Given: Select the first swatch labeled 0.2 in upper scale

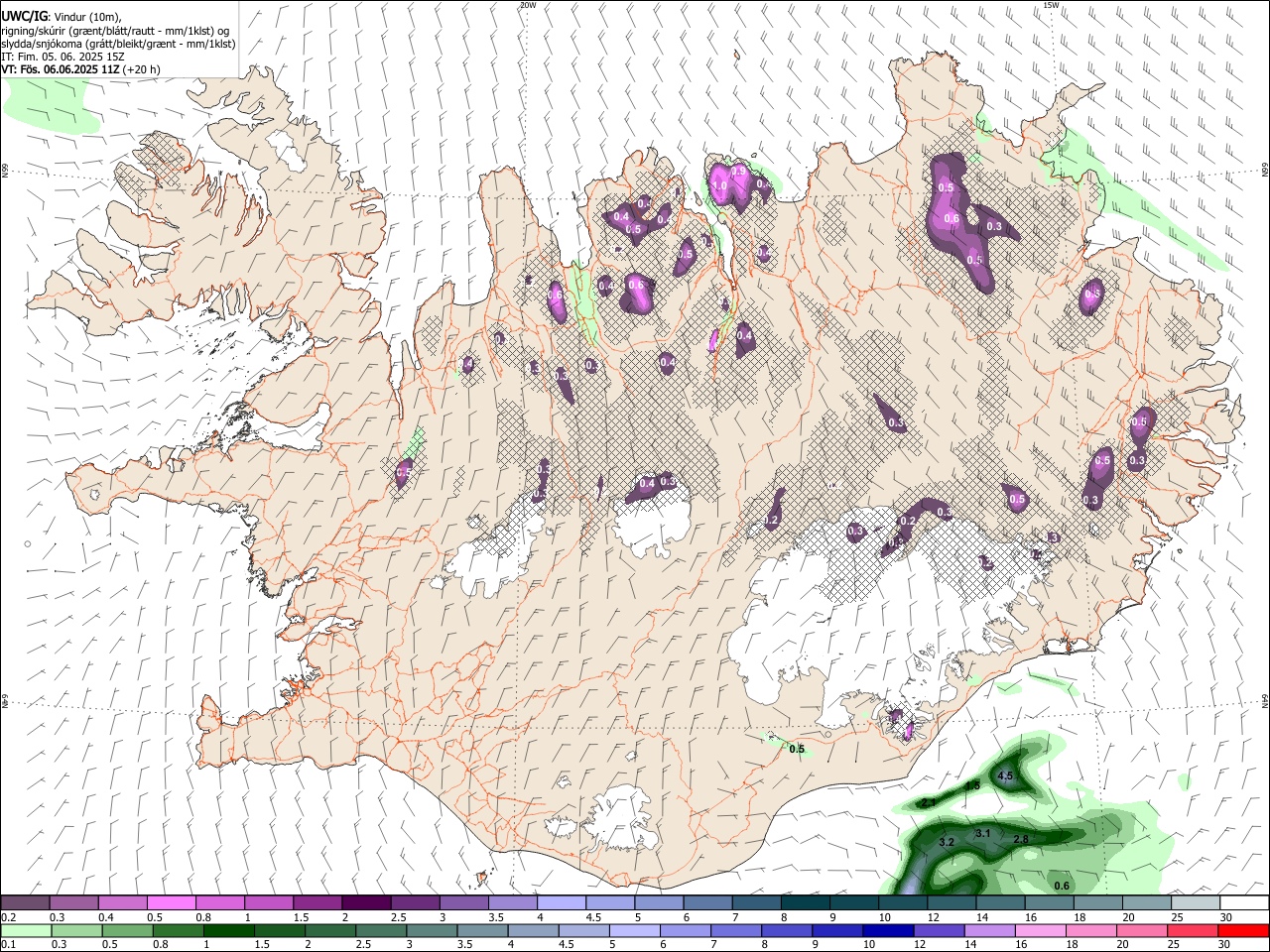Looking at the screenshot, I should coord(25,902).
